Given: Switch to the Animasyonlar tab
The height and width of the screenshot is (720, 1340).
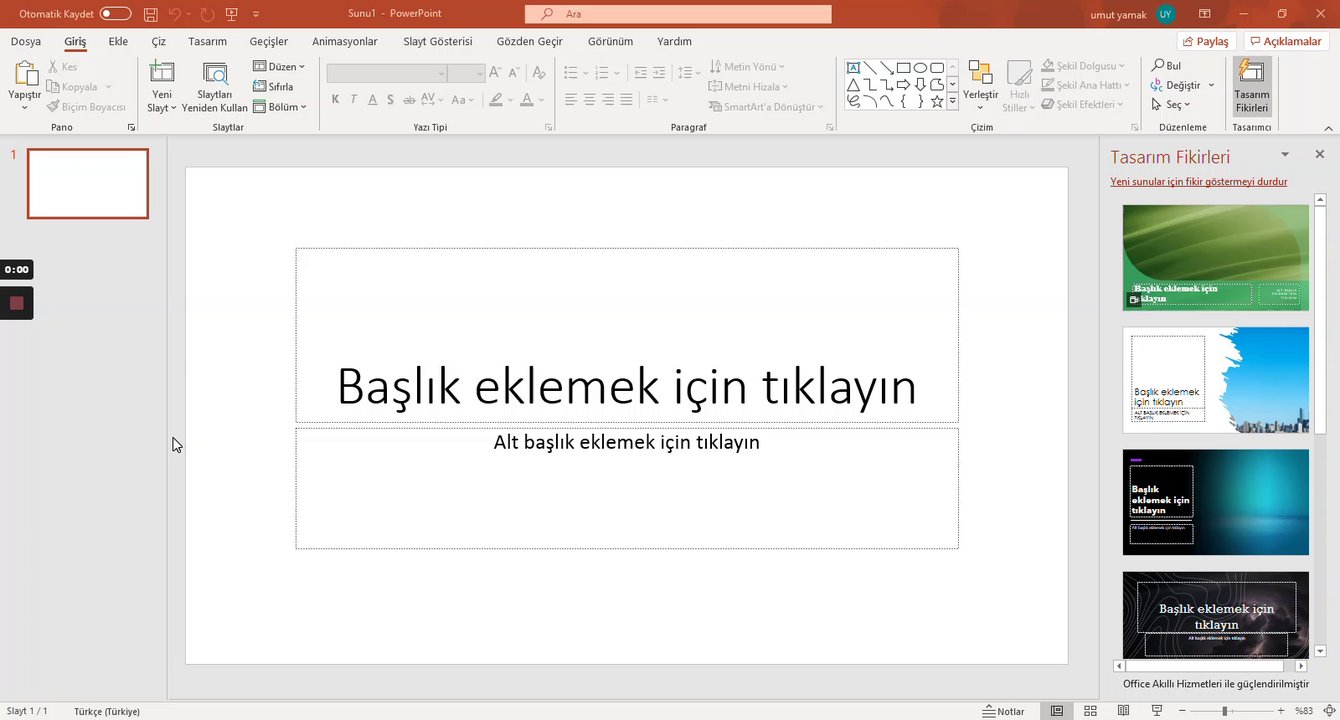Looking at the screenshot, I should 345,41.
